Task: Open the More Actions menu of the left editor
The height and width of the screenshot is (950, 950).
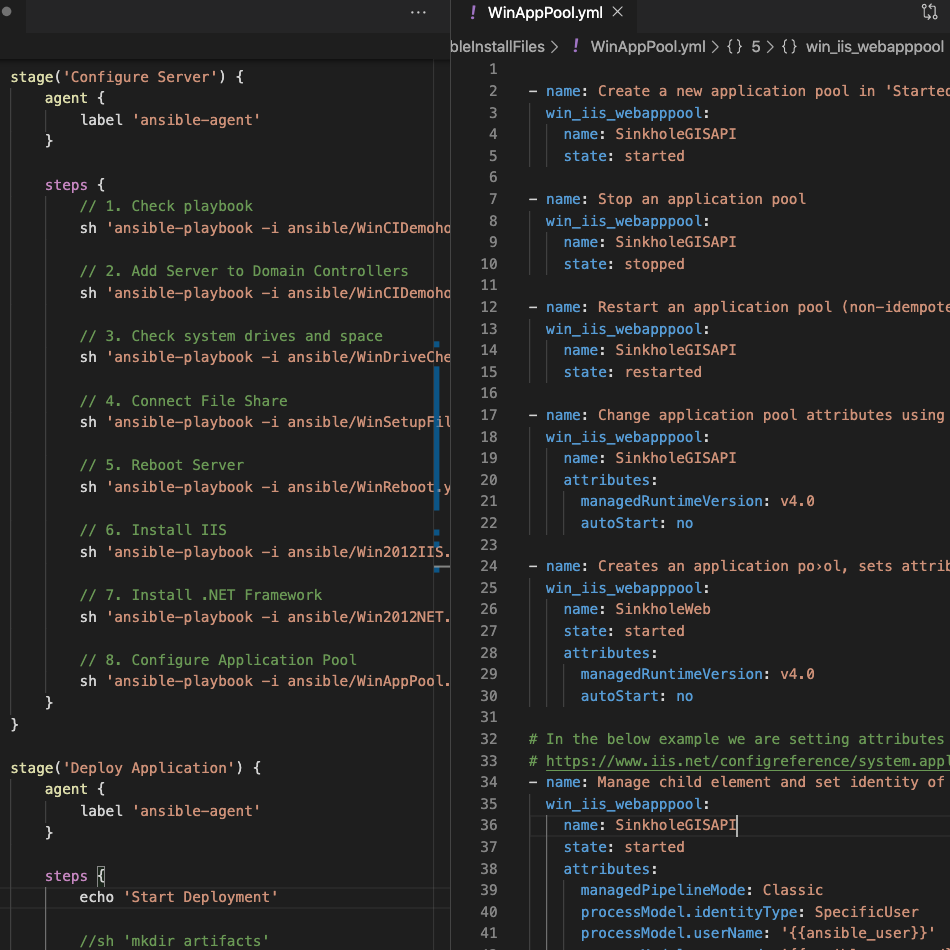Action: pos(418,13)
